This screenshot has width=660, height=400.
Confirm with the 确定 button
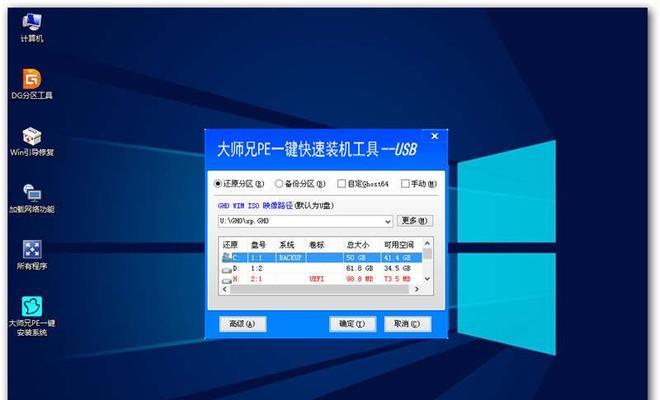(x=352, y=324)
